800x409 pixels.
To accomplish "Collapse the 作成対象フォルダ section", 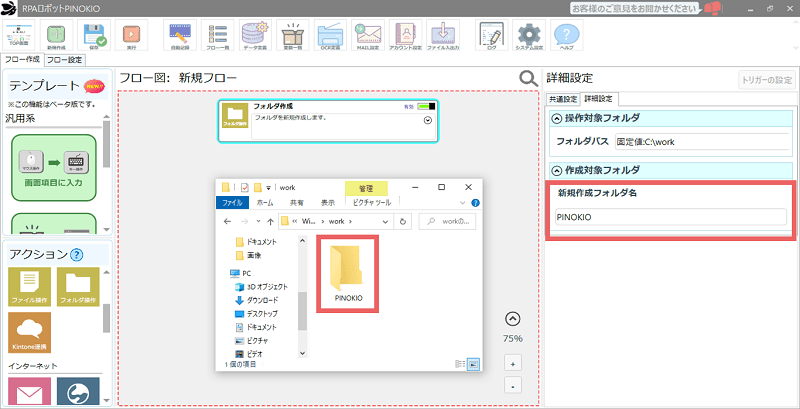I will point(557,170).
